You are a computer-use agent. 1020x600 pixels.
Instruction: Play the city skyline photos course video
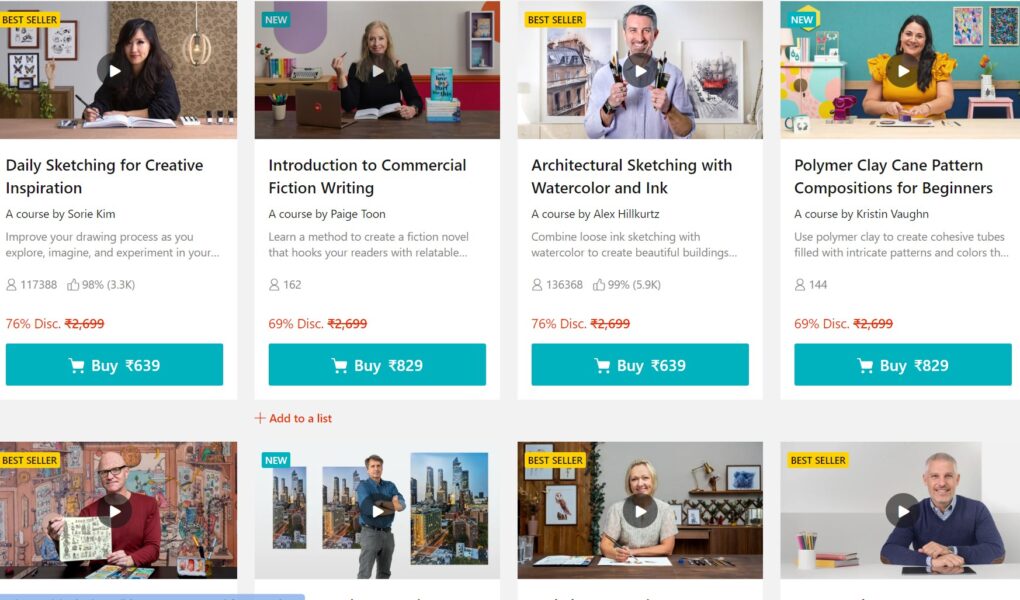coord(377,511)
